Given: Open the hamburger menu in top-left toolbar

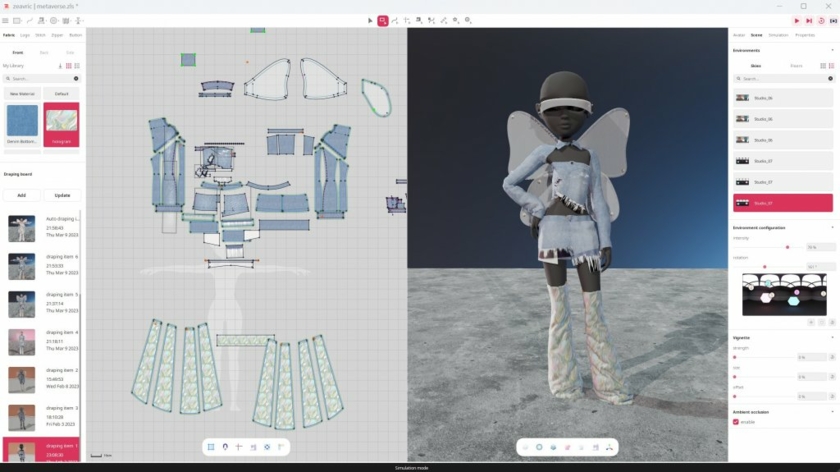Looking at the screenshot, I should point(6,20).
